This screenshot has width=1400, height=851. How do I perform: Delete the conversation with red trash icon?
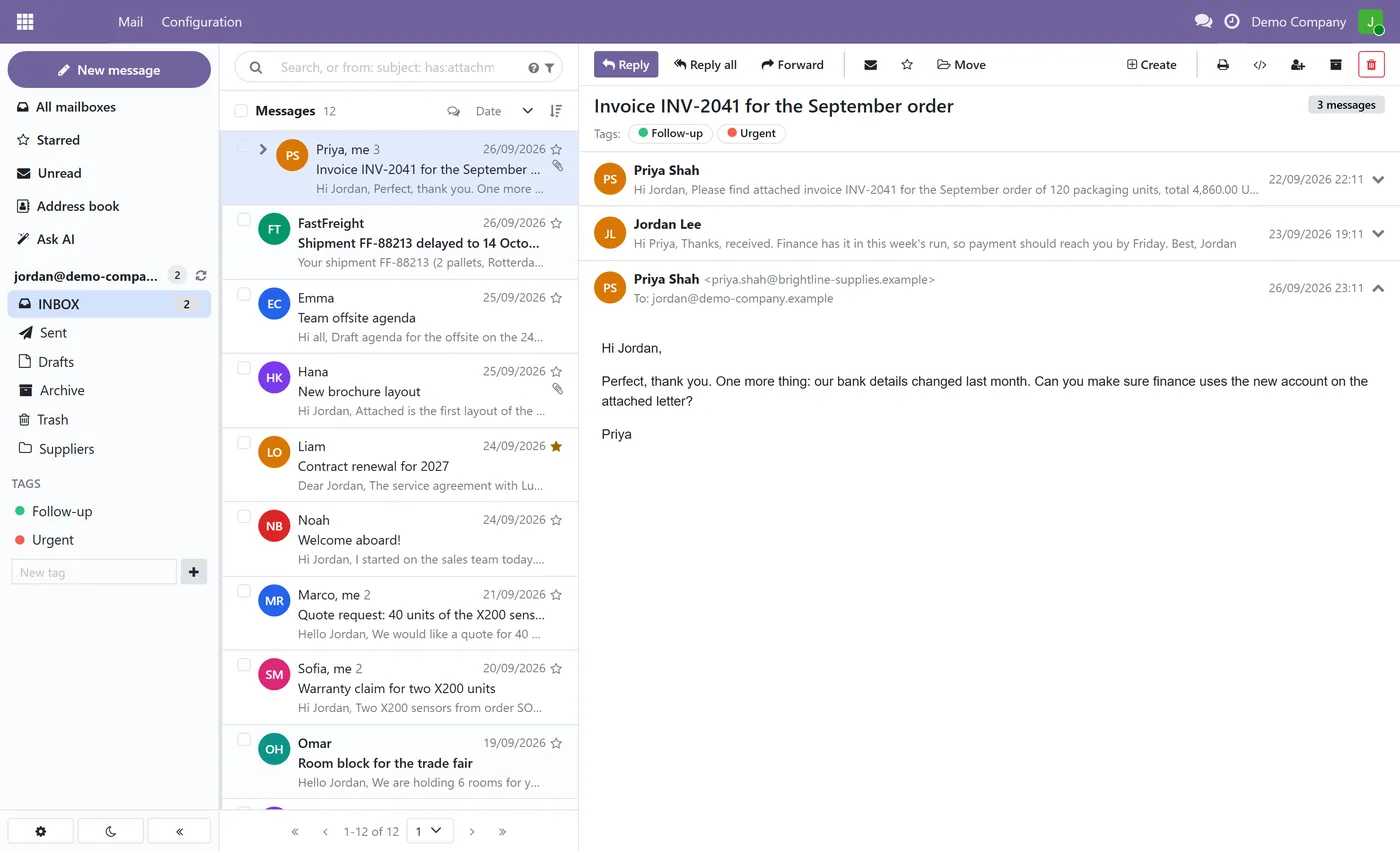coord(1371,65)
